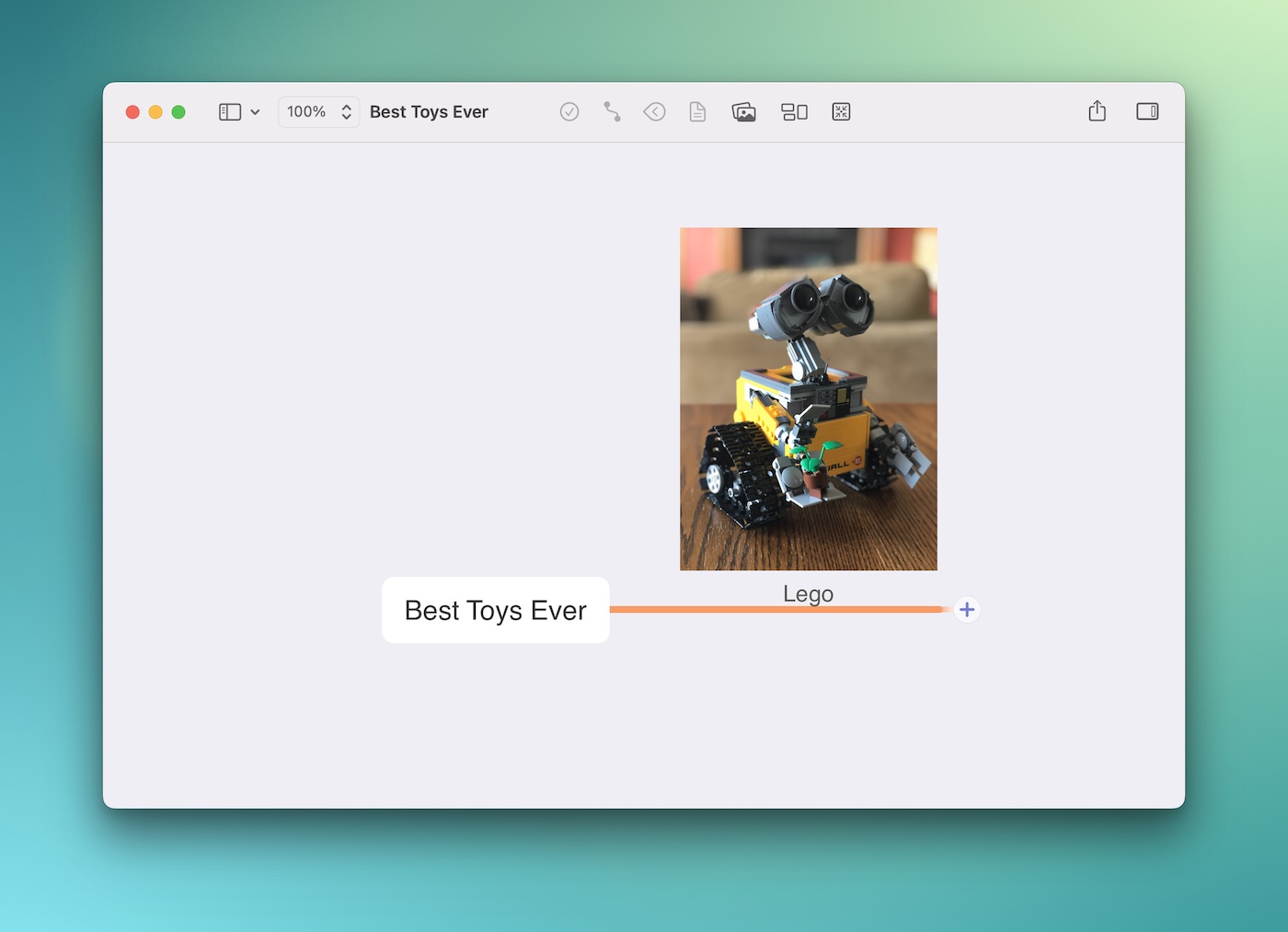This screenshot has width=1288, height=932.
Task: Close the window with red button
Action: (132, 112)
